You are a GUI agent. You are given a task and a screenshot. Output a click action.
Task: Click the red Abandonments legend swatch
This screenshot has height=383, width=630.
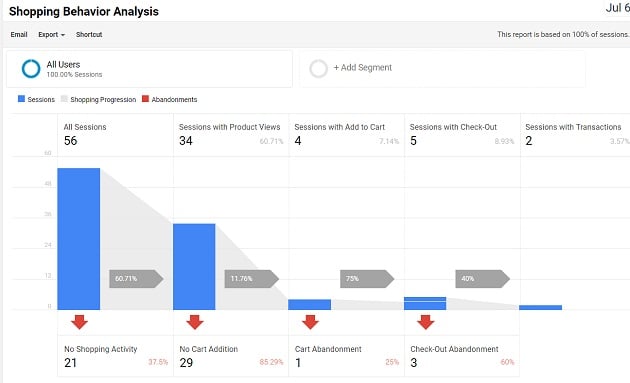coord(145,99)
